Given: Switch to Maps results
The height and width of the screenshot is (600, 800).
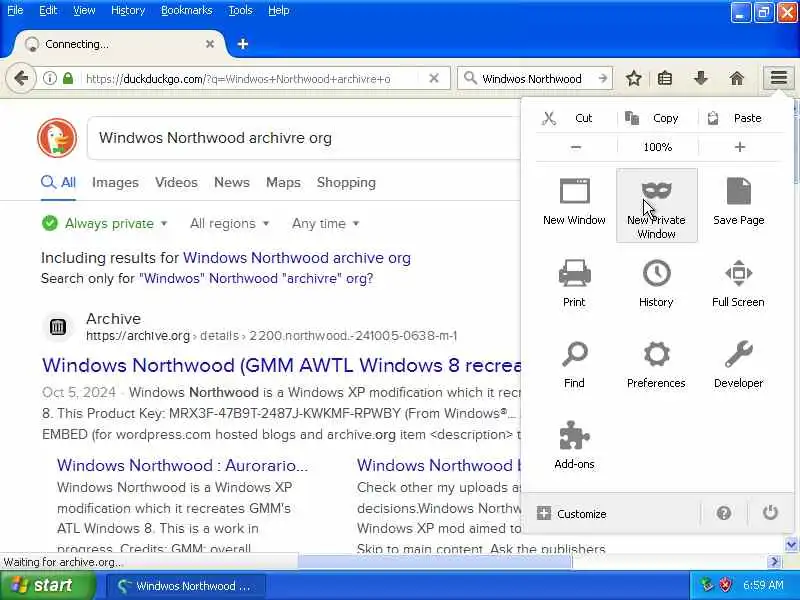Looking at the screenshot, I should point(283,182).
